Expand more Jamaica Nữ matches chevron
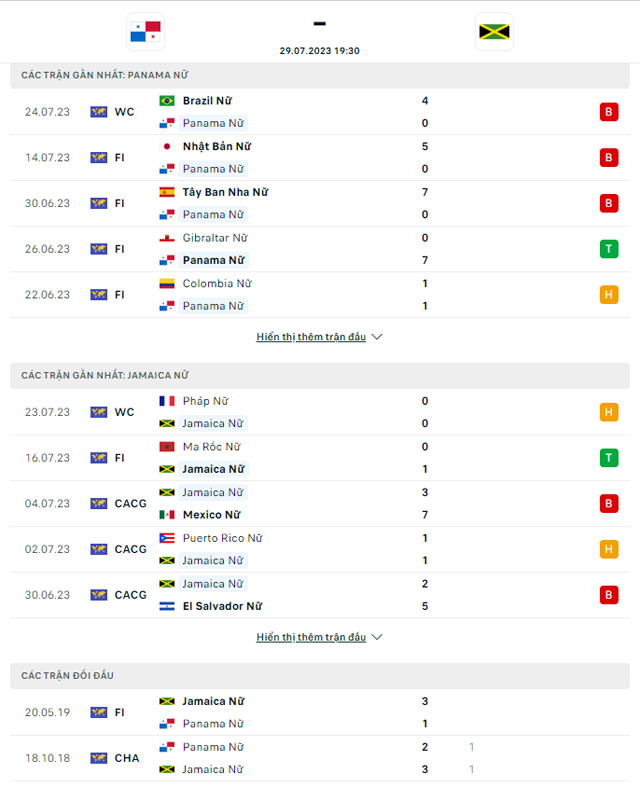The height and width of the screenshot is (788, 640). (377, 637)
